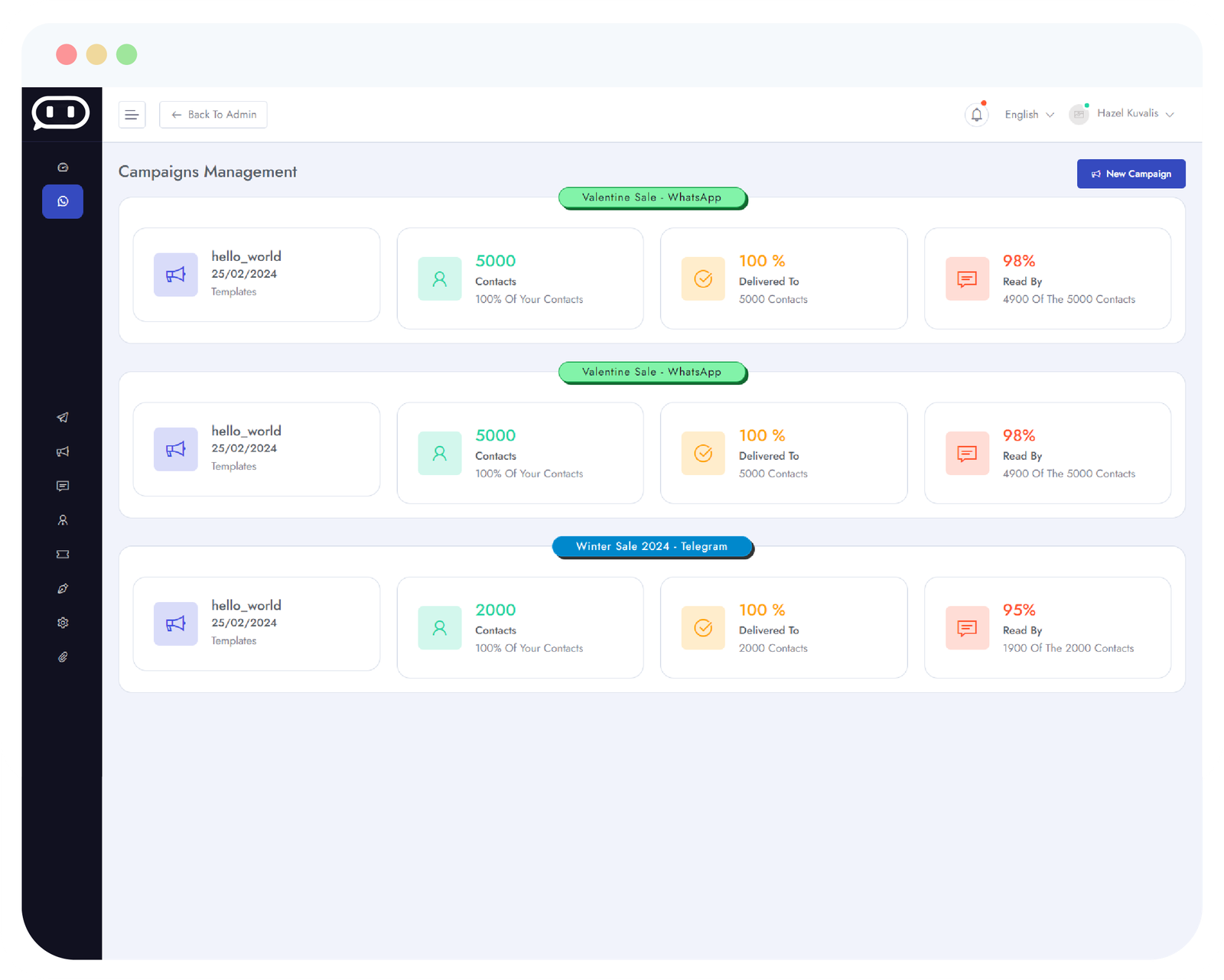Toggle the sidebar with hamburger menu button

132,115
